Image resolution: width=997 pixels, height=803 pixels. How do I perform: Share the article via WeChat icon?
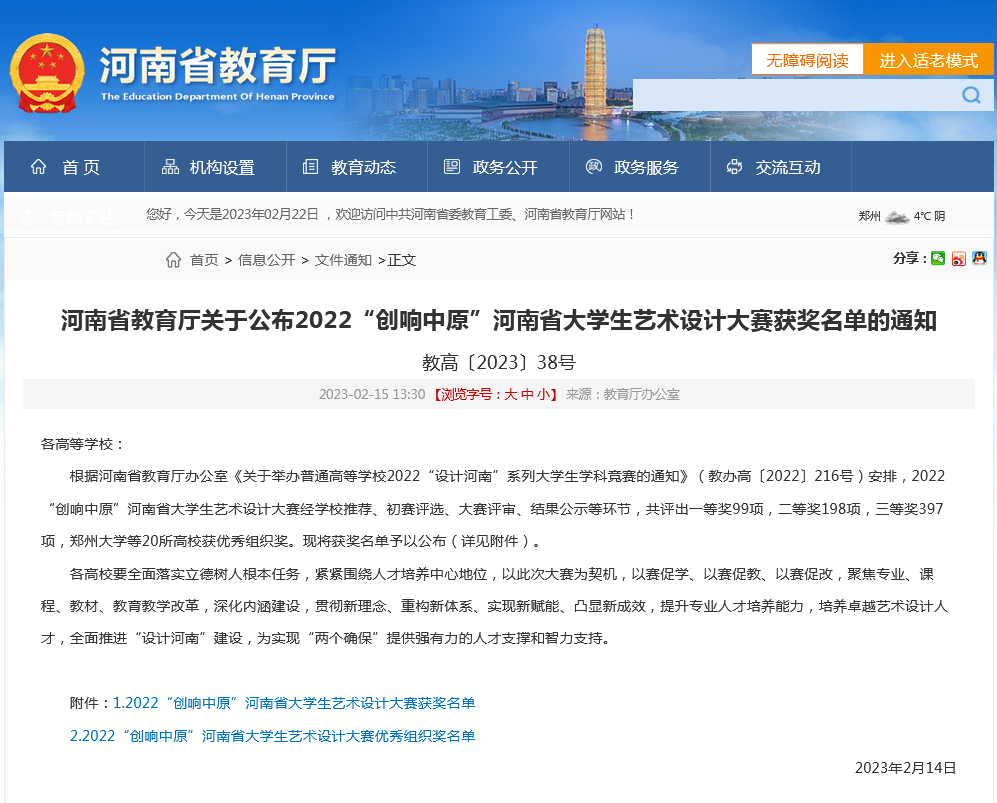937,258
